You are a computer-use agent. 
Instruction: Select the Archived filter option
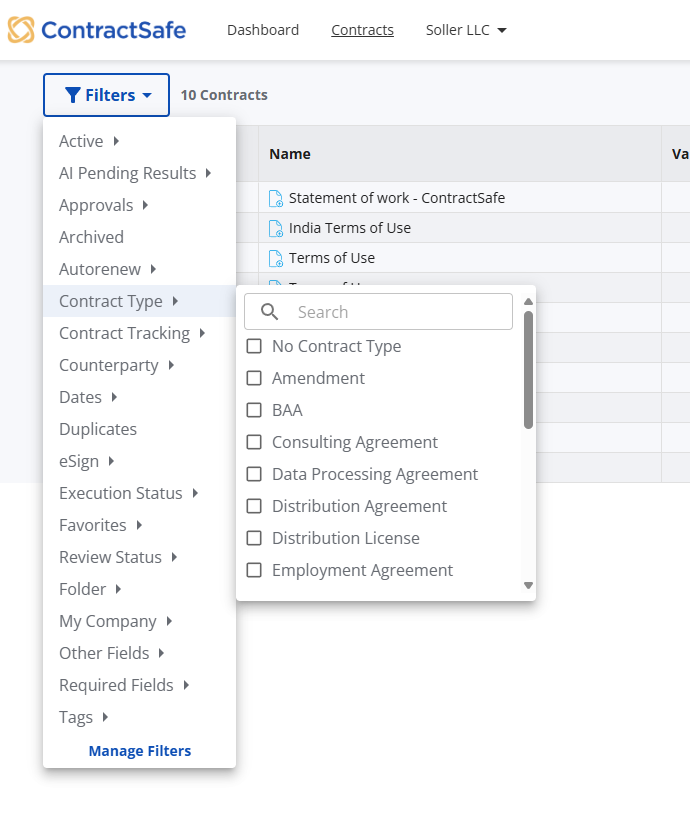(91, 237)
